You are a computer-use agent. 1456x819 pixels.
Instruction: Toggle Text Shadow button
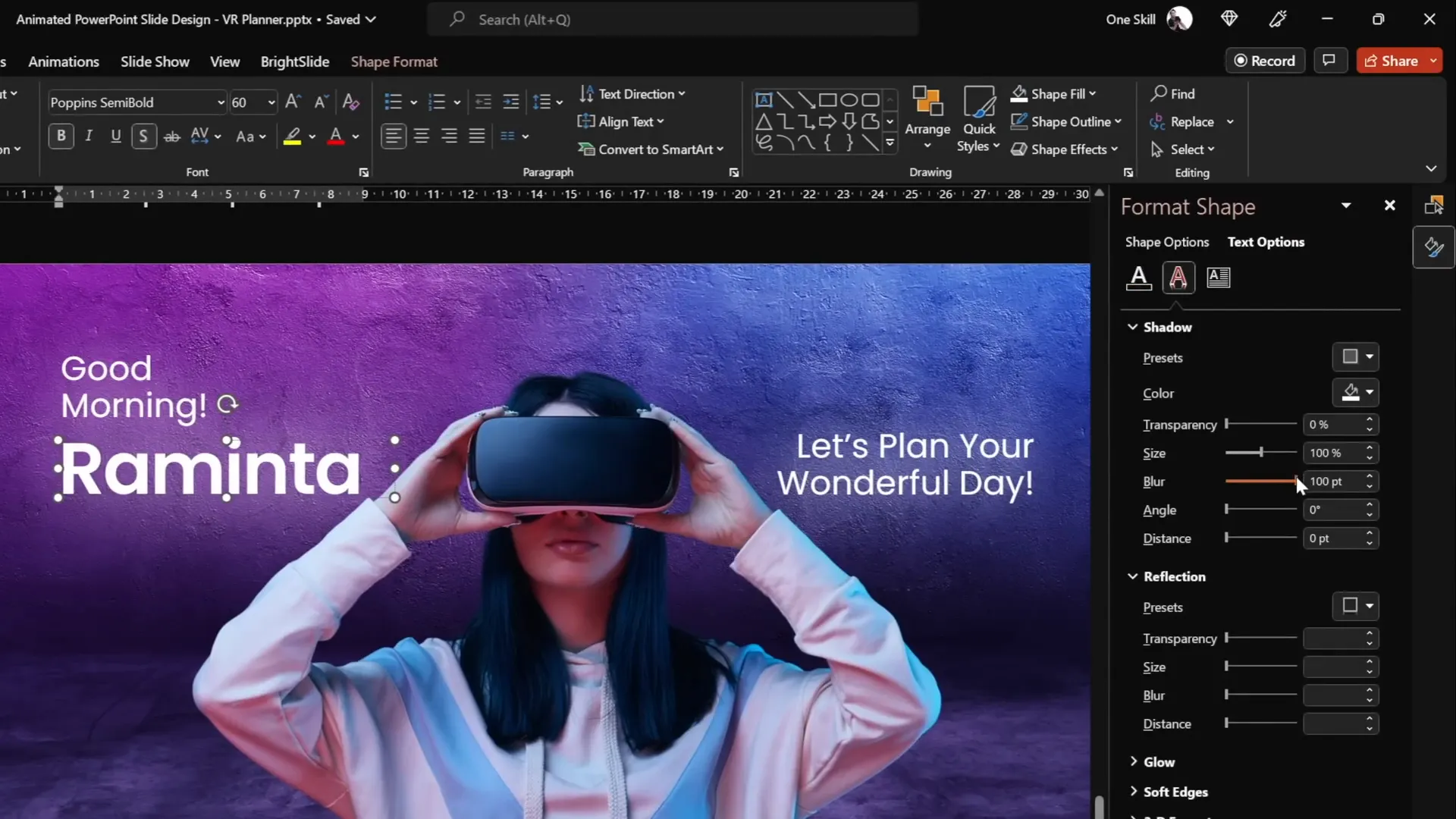143,136
